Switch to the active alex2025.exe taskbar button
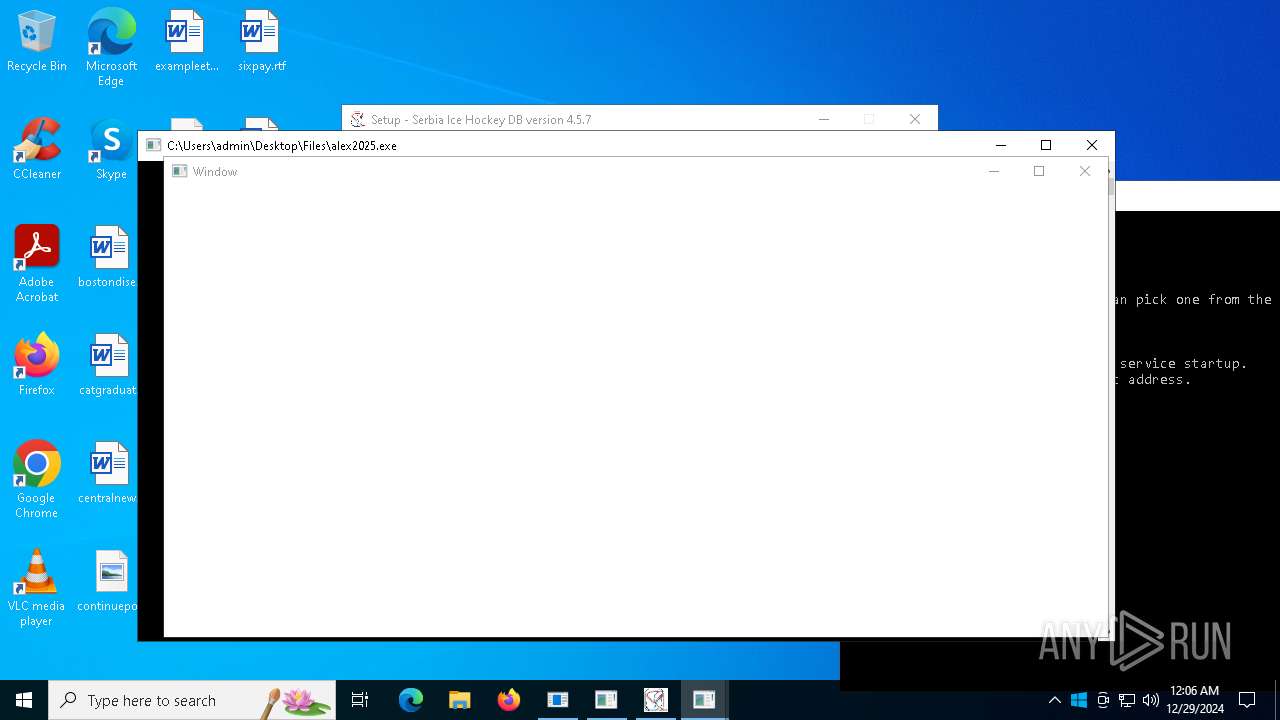Viewport: 1280px width, 720px height. coord(704,700)
